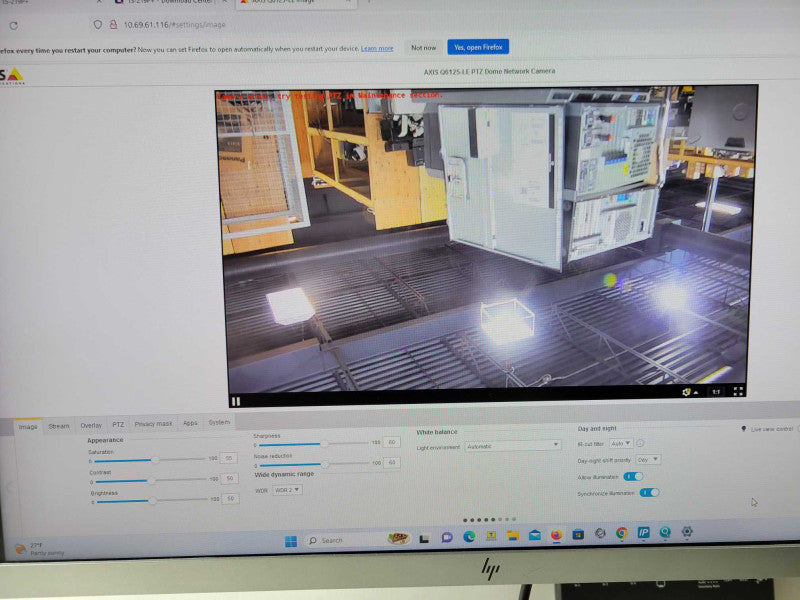Click Yes, open Firefox button
The height and width of the screenshot is (600, 800).
tap(478, 47)
